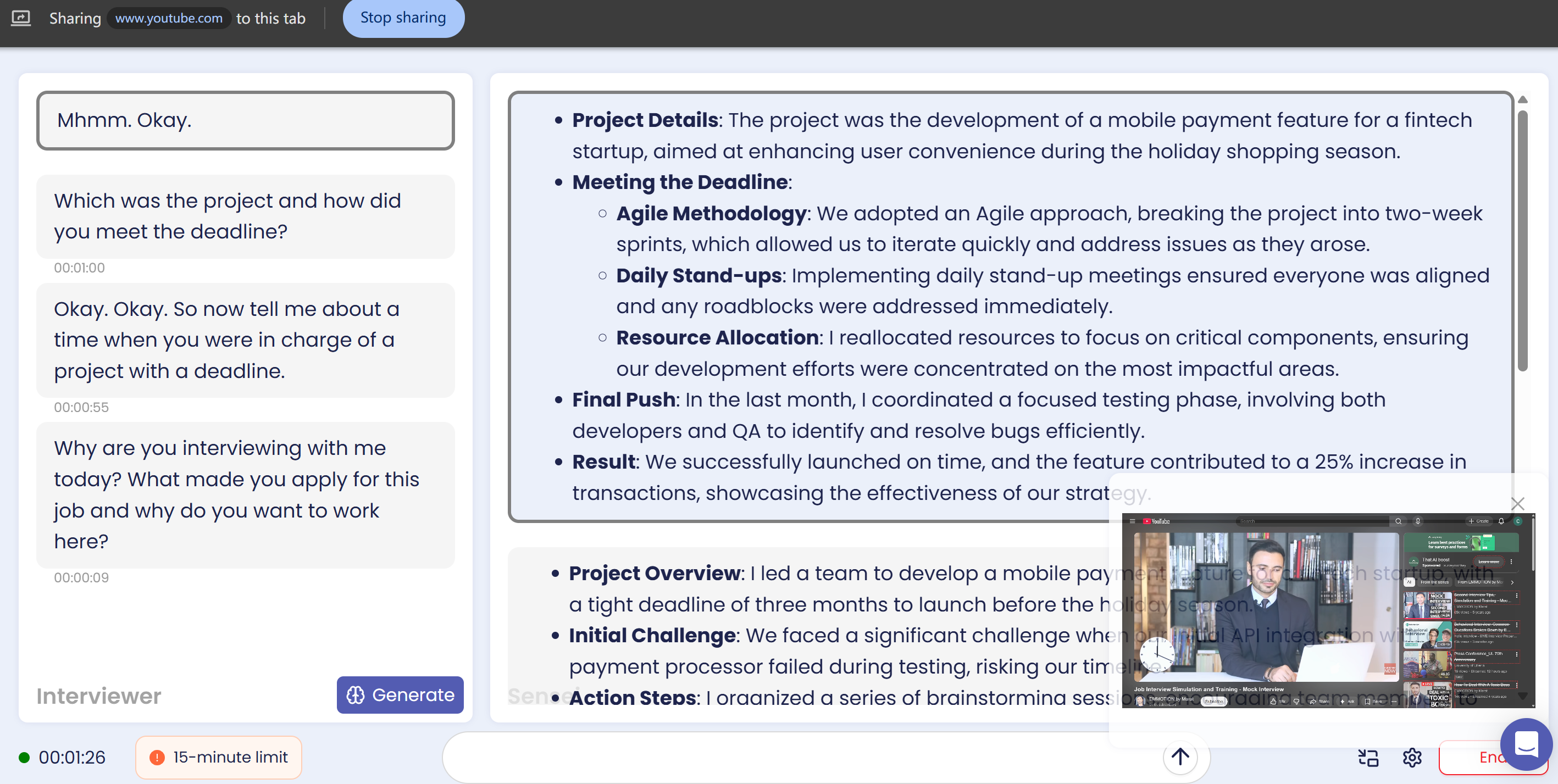Click the green recording status dot
The height and width of the screenshot is (784, 1558).
point(24,758)
